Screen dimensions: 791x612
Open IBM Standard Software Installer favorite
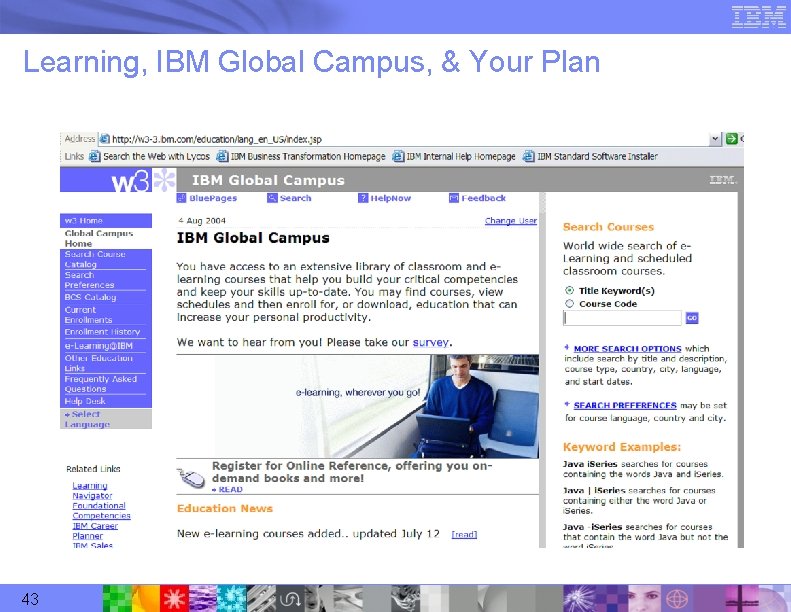590,156
